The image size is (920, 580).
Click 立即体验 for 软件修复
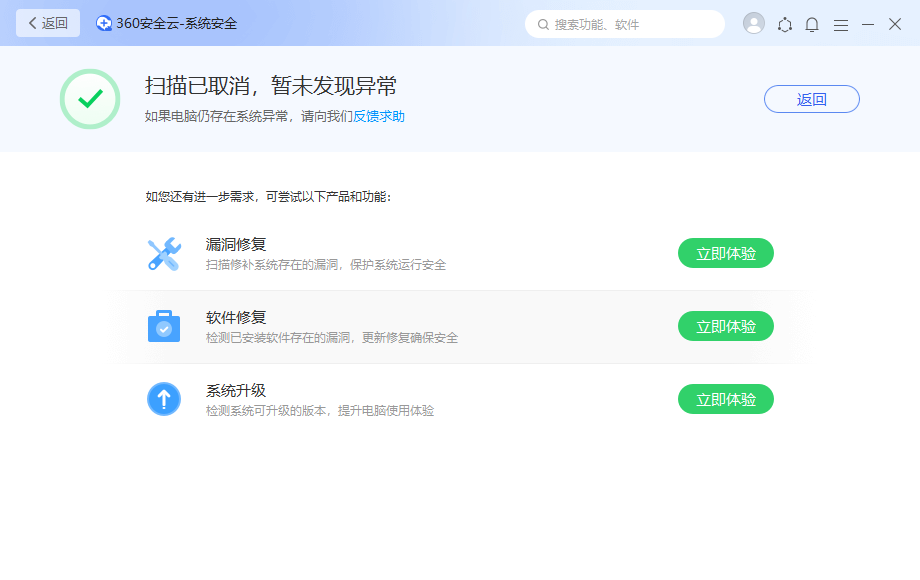726,326
